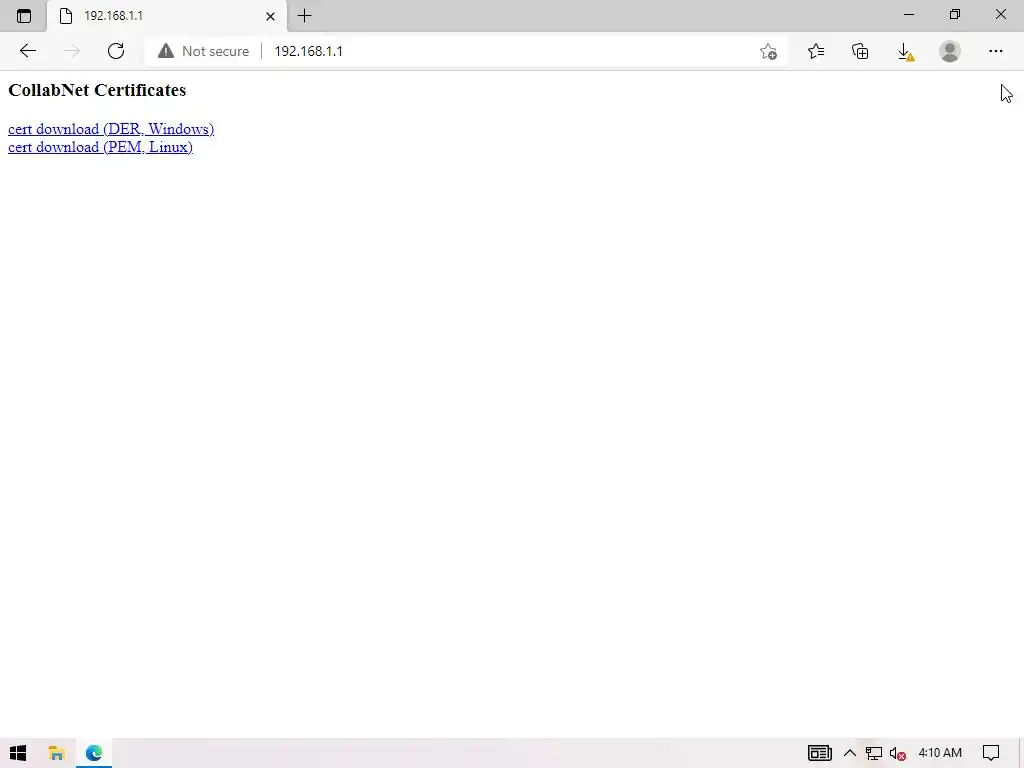View the Not secure site info warning
This screenshot has height=768, width=1024.
203,51
